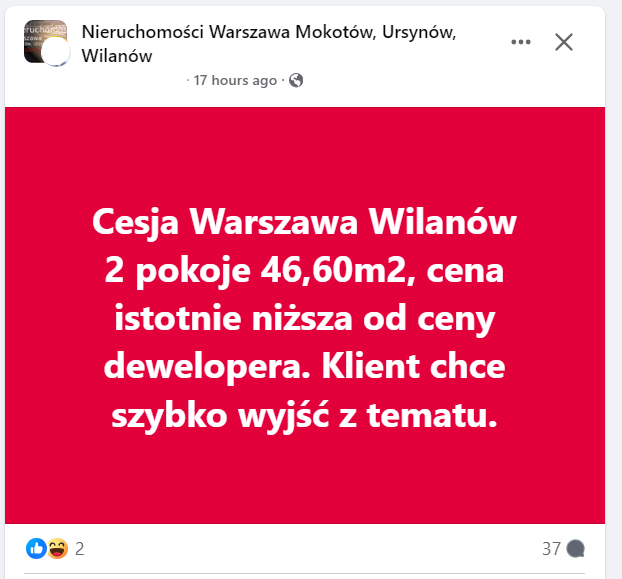The width and height of the screenshot is (622, 579).
Task: Click the gray comment bubble icon
Action: [576, 549]
